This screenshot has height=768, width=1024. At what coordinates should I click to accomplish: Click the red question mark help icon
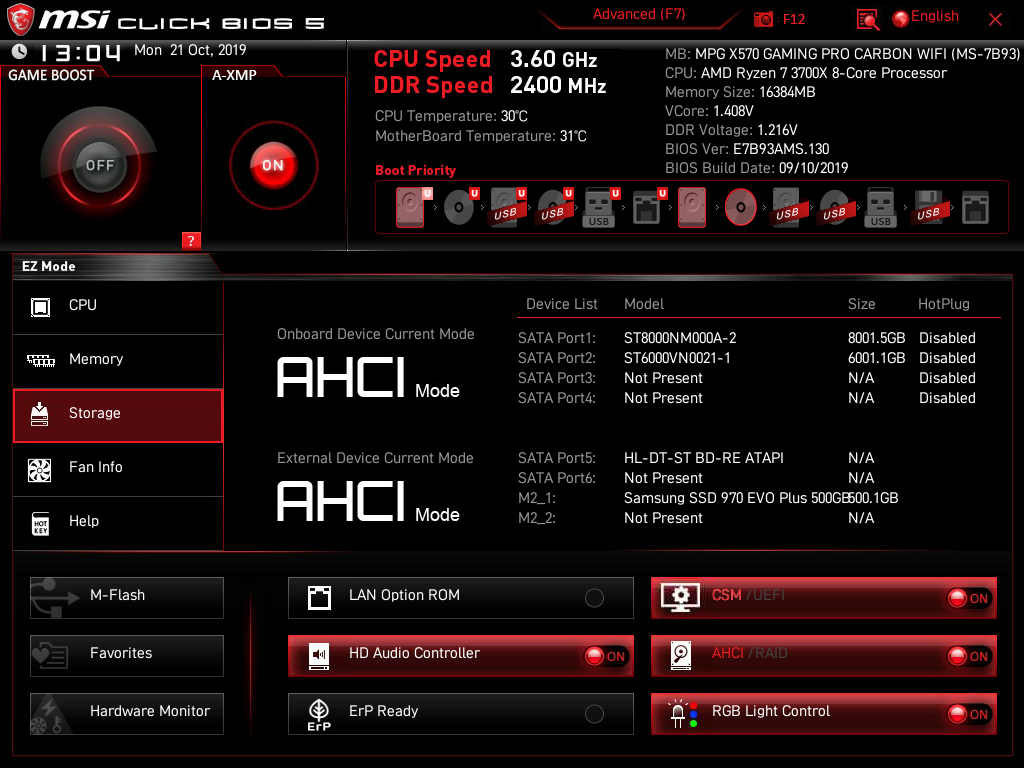click(x=191, y=241)
